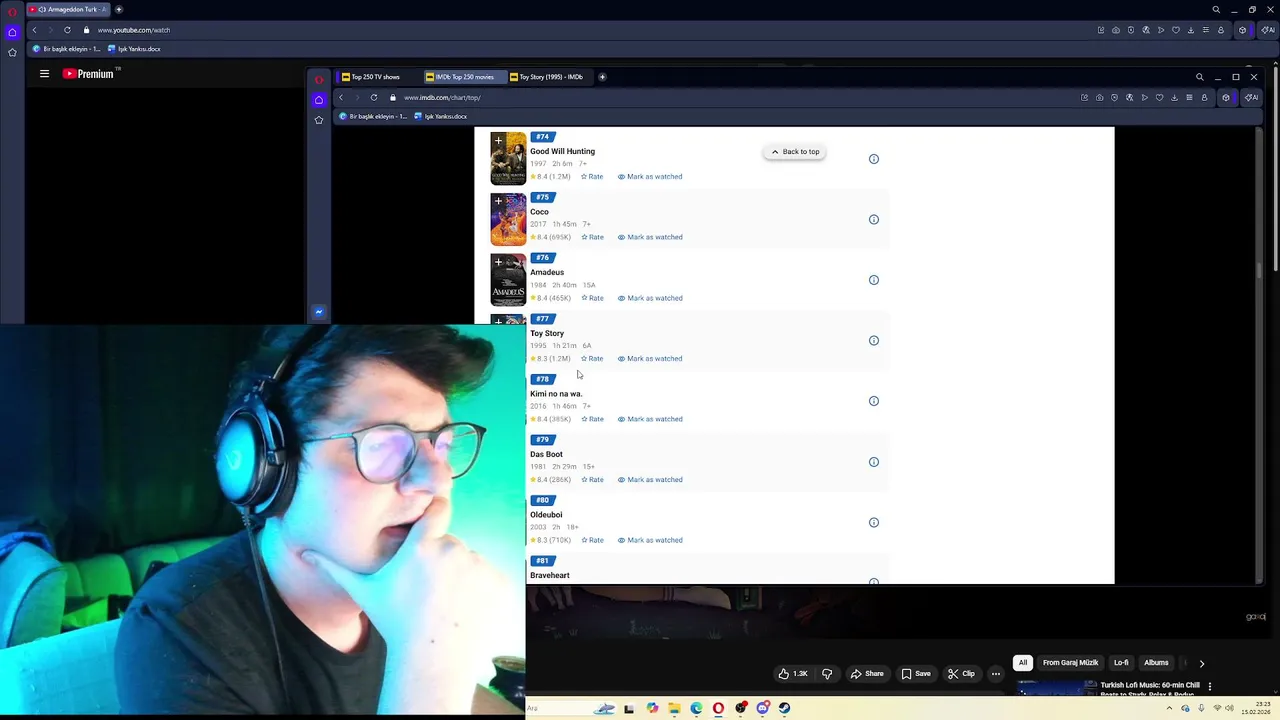Show hidden system tray icons chevron
Viewport: 1280px width, 720px height.
(x=1169, y=708)
